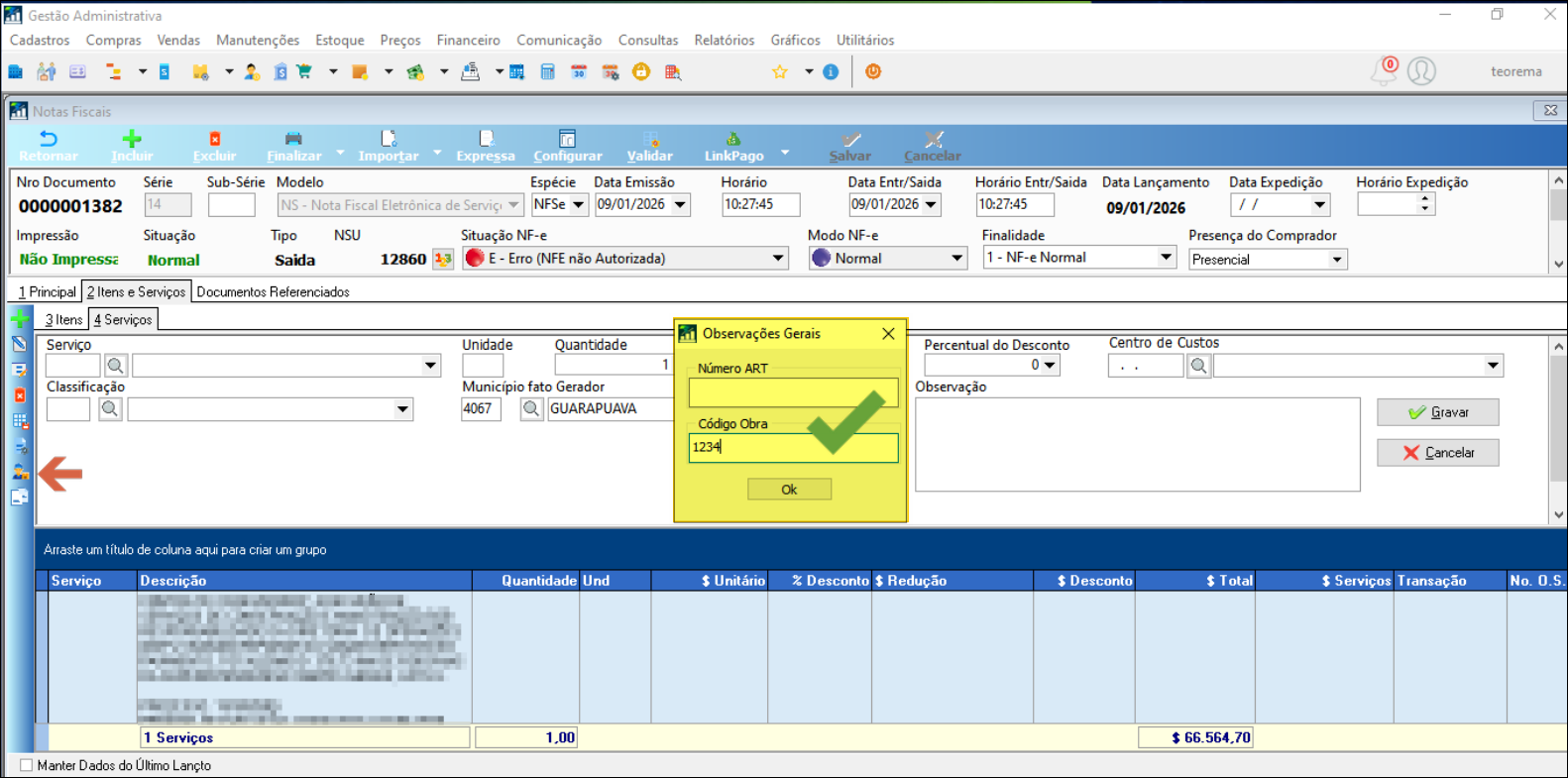Expand the Situação NF-e dropdown
This screenshot has height=778, width=1568.
tap(778, 259)
